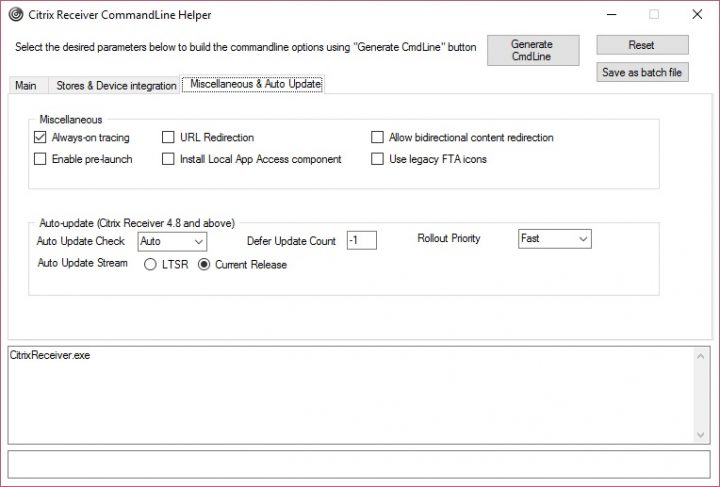Enable the pre-launch checkbox

(41, 159)
